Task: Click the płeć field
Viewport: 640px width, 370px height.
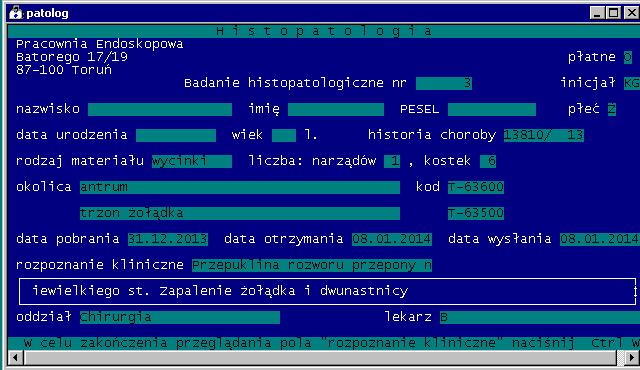Action: [x=612, y=109]
